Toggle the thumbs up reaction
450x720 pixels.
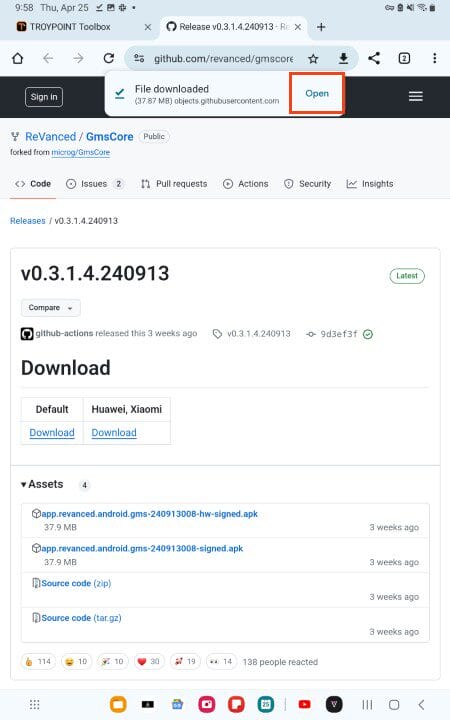(x=38, y=662)
